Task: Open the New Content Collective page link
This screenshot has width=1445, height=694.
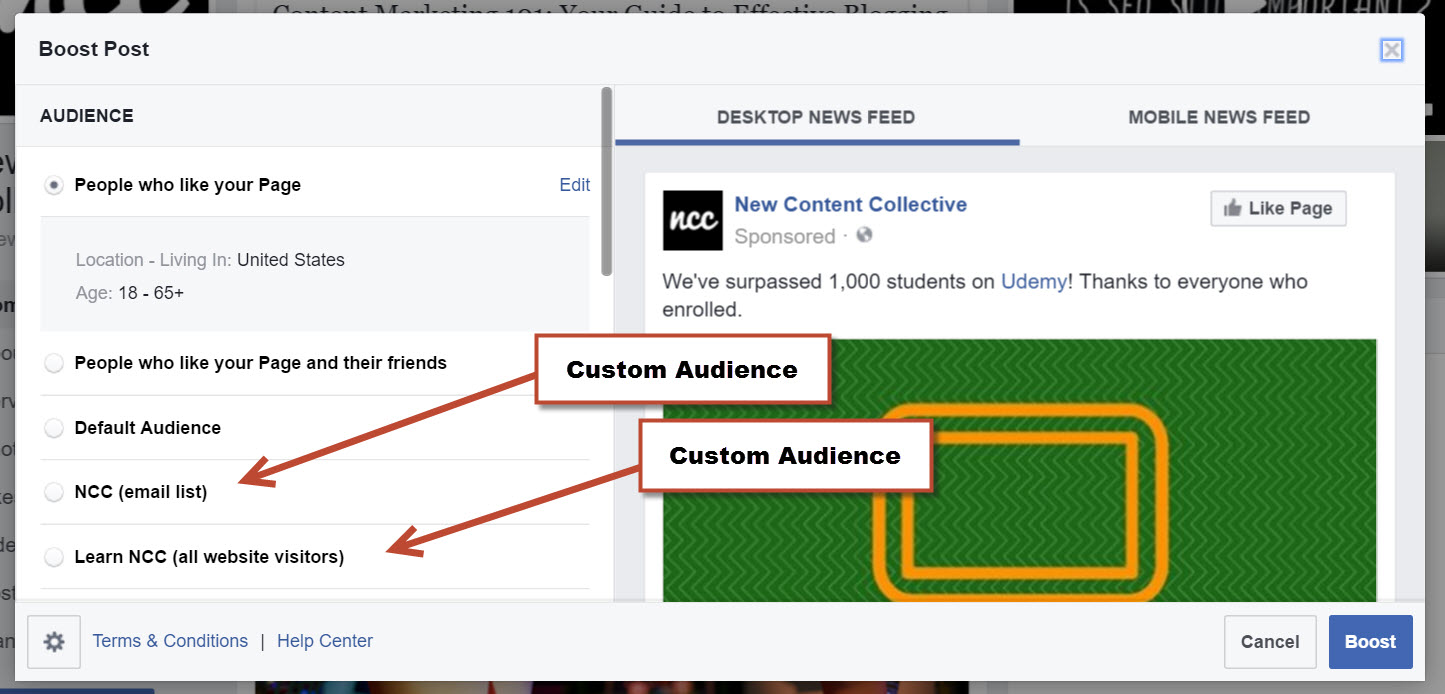Action: pyautogui.click(x=851, y=205)
